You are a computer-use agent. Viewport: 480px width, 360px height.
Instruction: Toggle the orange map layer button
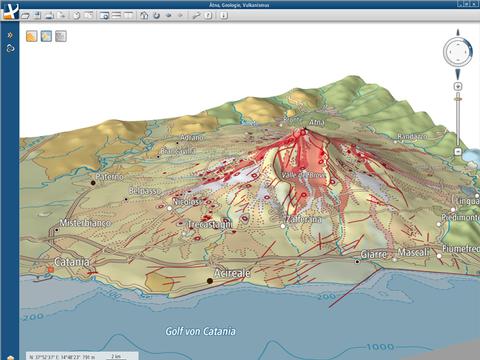coord(32,36)
